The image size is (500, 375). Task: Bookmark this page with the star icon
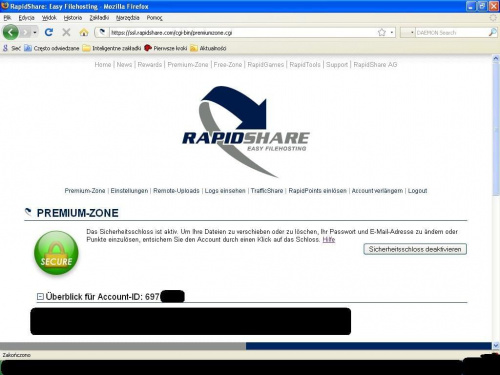[382, 32]
